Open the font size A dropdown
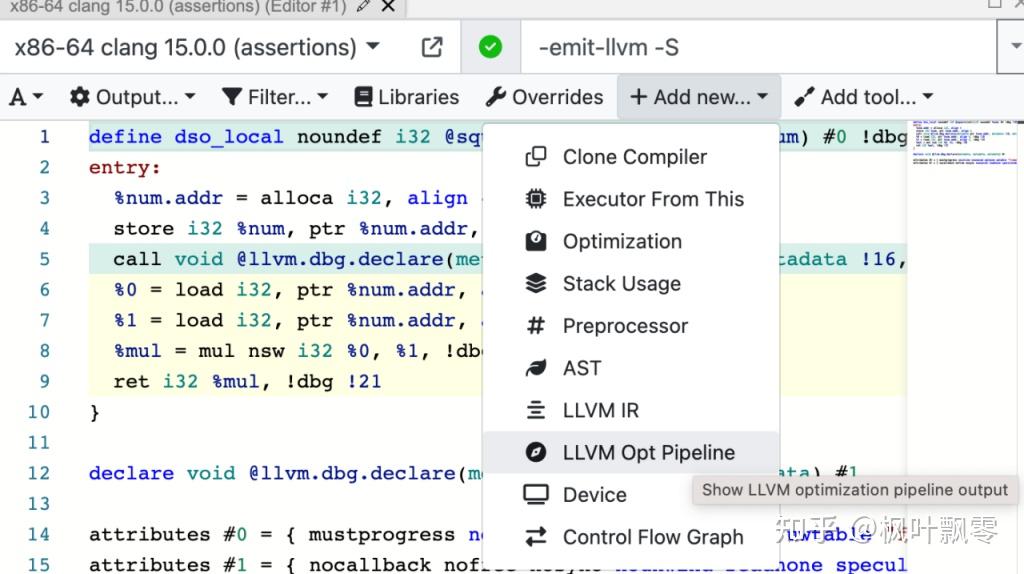The width and height of the screenshot is (1024, 574). tap(26, 97)
